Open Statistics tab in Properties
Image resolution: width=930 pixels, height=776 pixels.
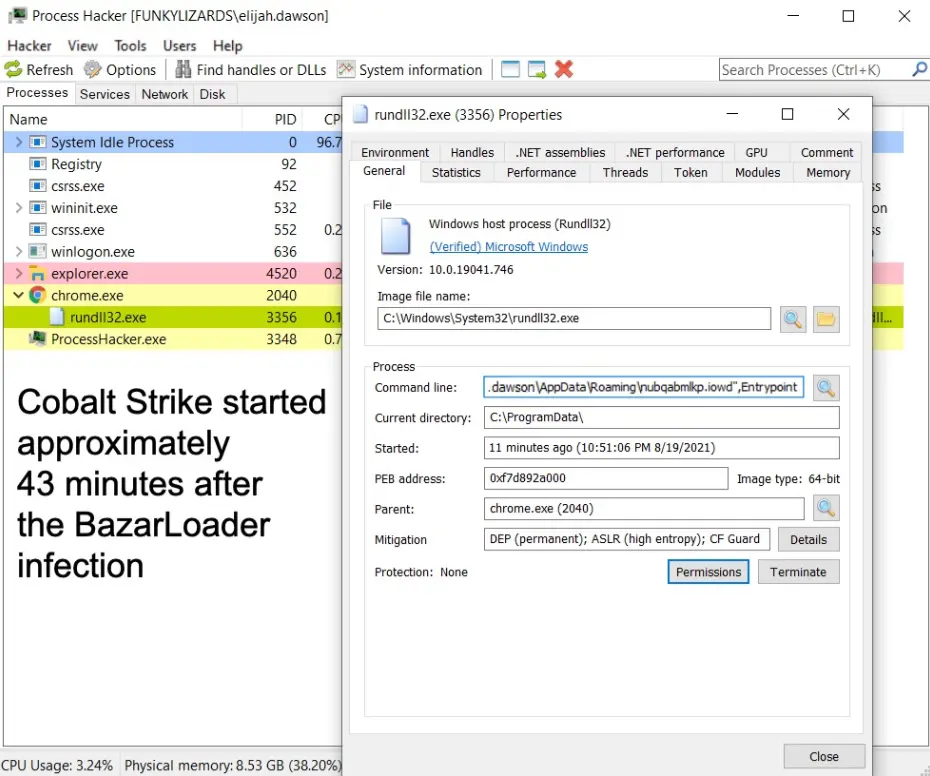[x=456, y=173]
